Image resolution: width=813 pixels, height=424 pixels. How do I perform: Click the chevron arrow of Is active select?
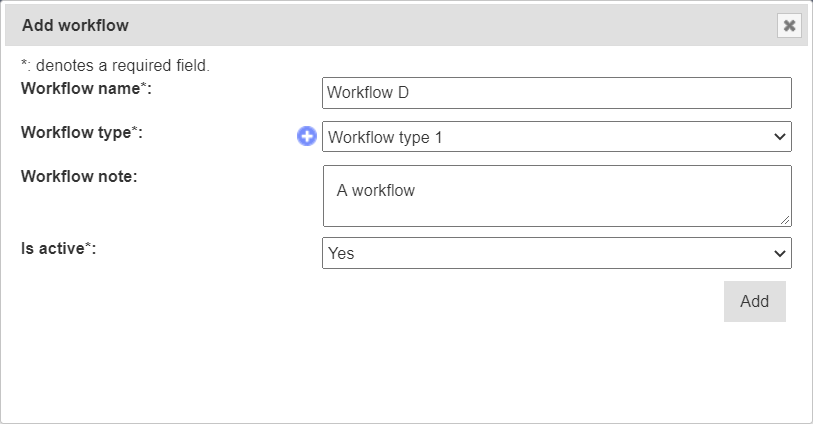click(x=780, y=253)
